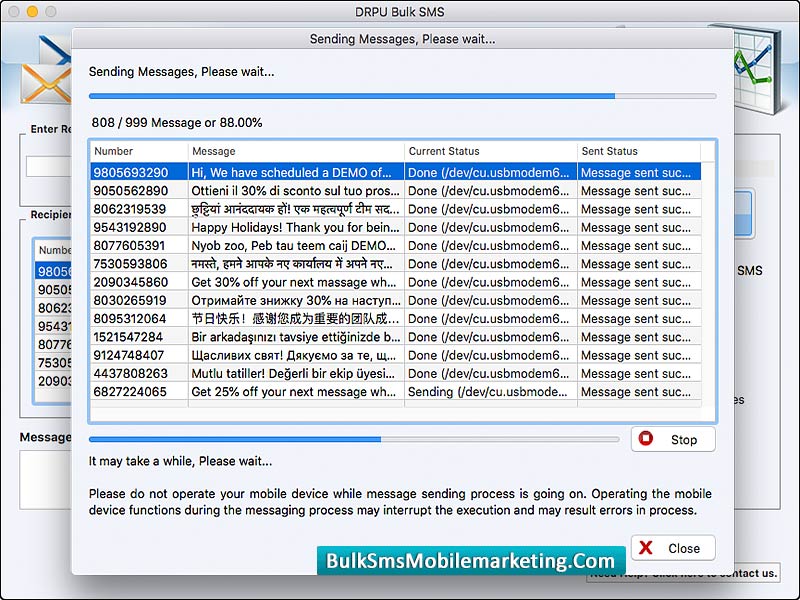This screenshot has width=800, height=600.
Task: Sort table by Number column header
Action: tap(138, 151)
